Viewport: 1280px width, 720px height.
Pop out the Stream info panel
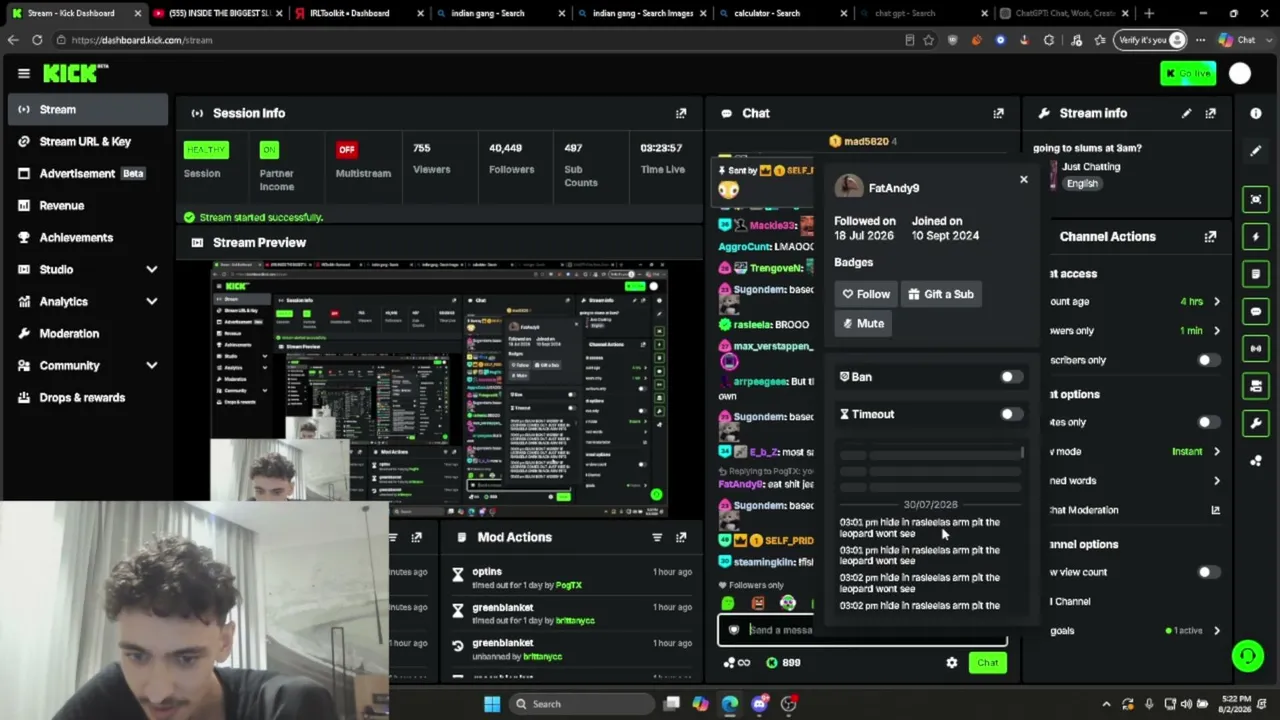click(1211, 113)
